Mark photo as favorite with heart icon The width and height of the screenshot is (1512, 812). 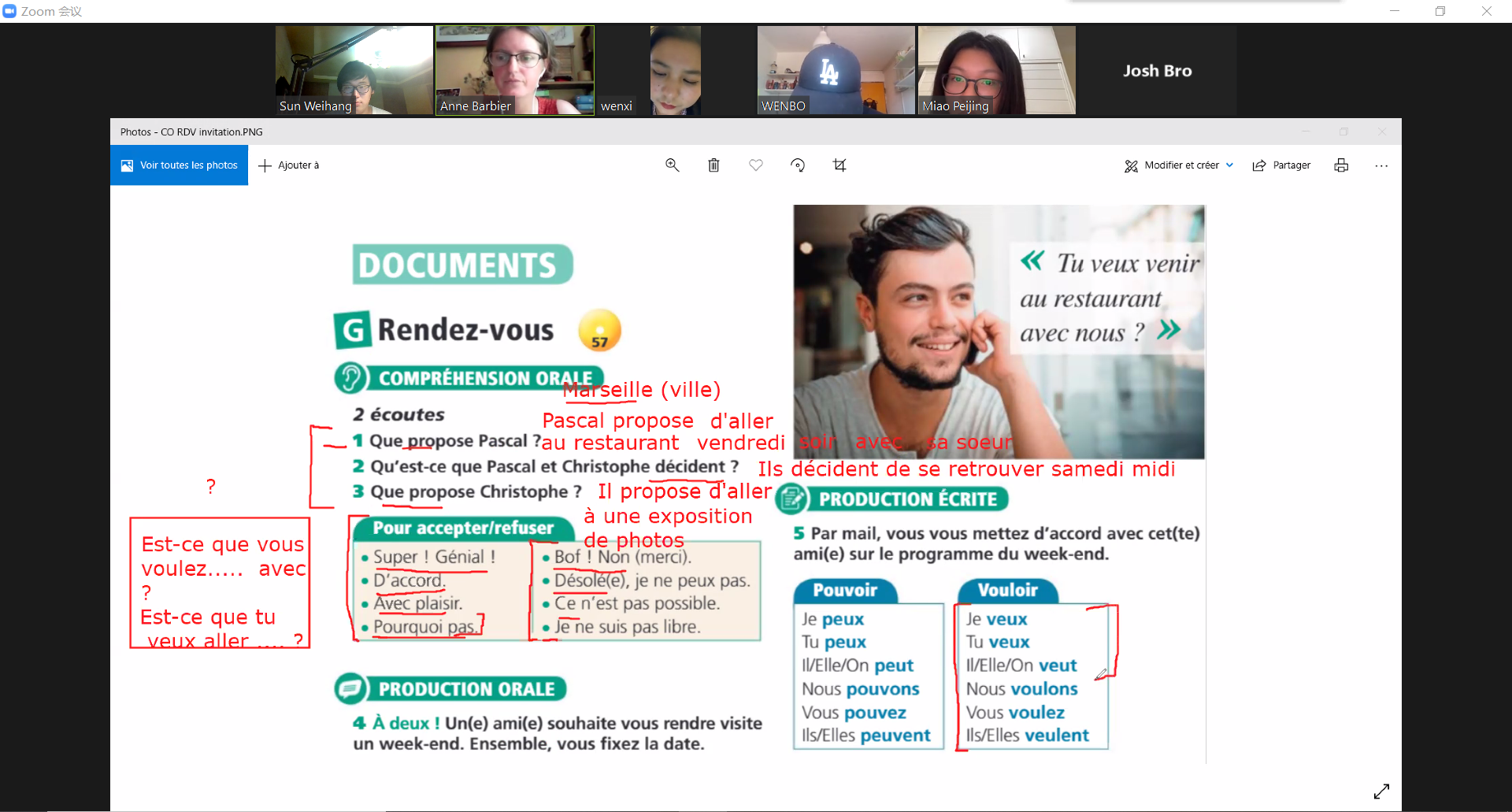756,165
